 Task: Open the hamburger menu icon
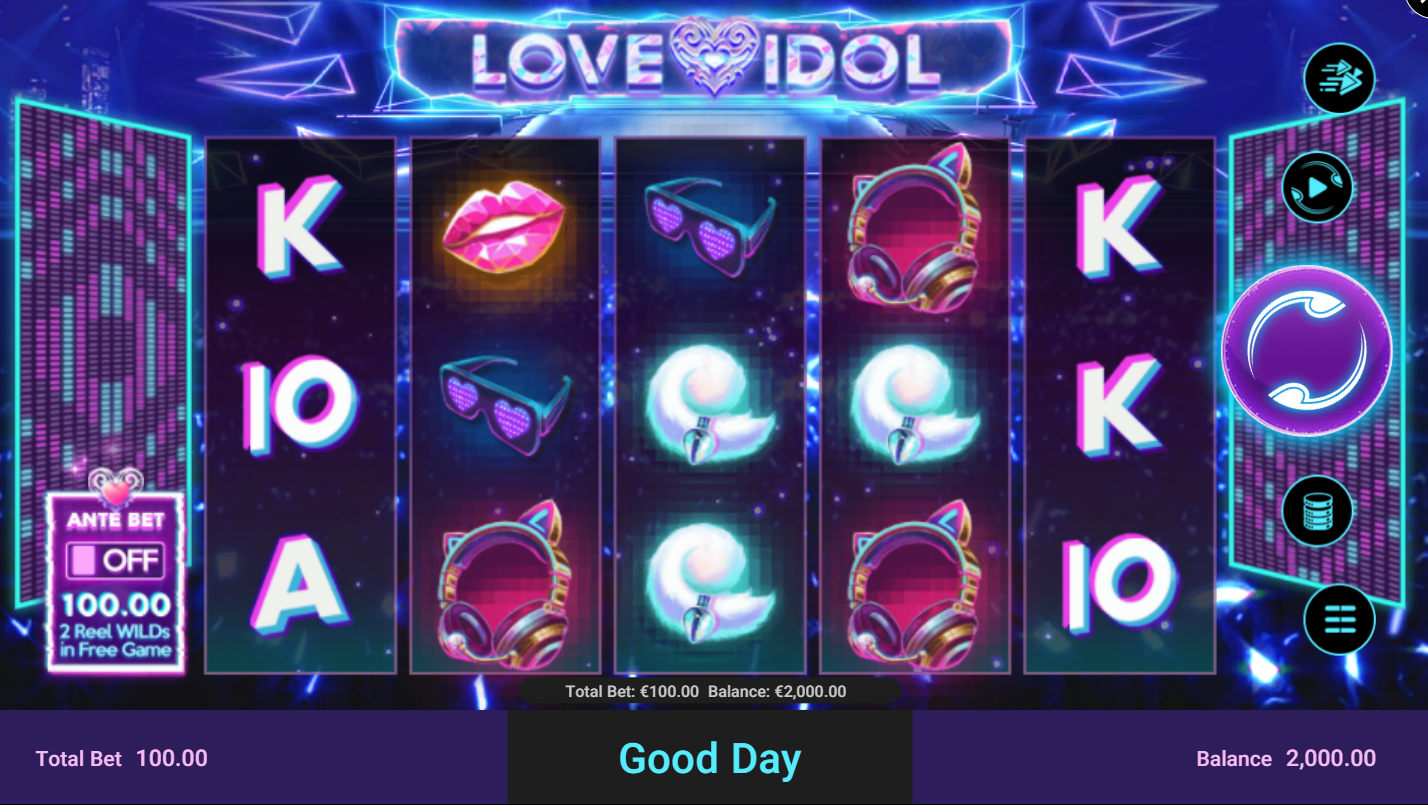tap(1339, 619)
